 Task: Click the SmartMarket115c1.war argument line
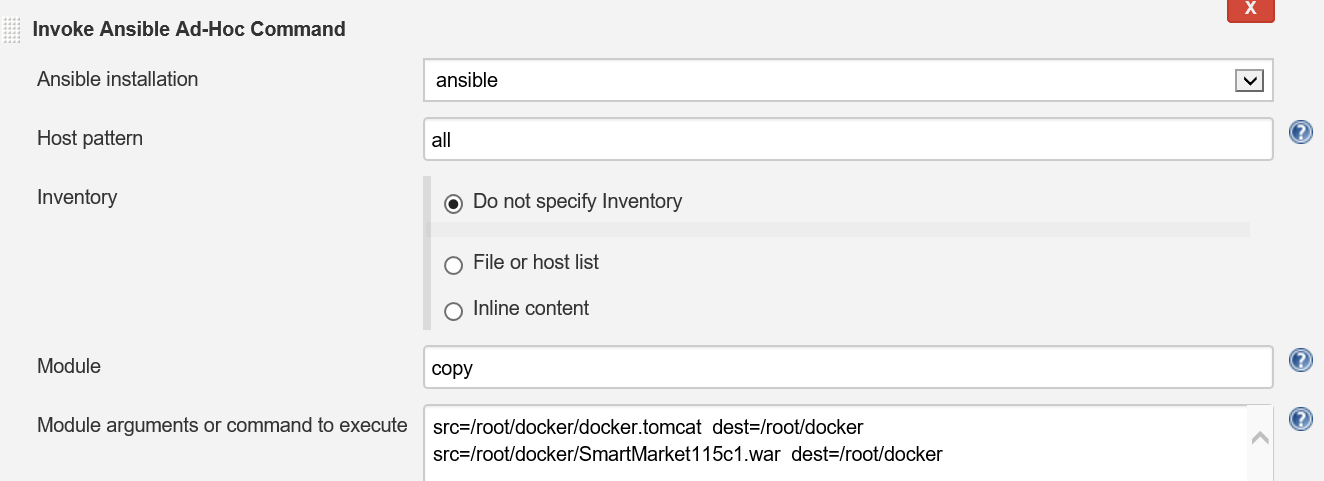(x=688, y=454)
